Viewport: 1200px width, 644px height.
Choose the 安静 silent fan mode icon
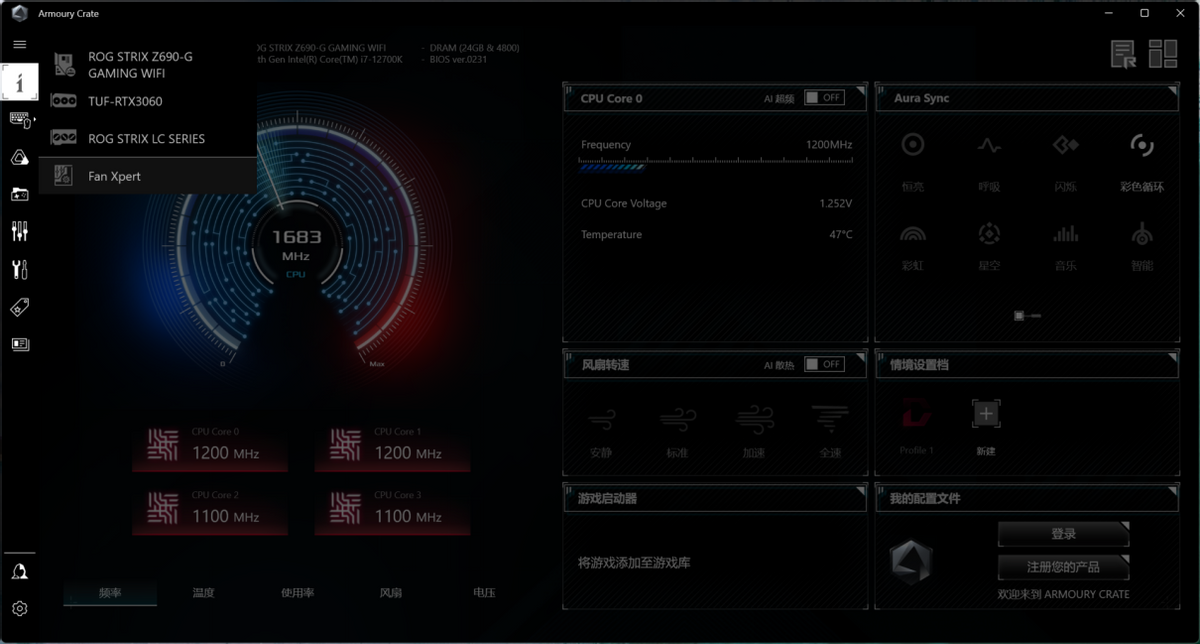[x=601, y=418]
